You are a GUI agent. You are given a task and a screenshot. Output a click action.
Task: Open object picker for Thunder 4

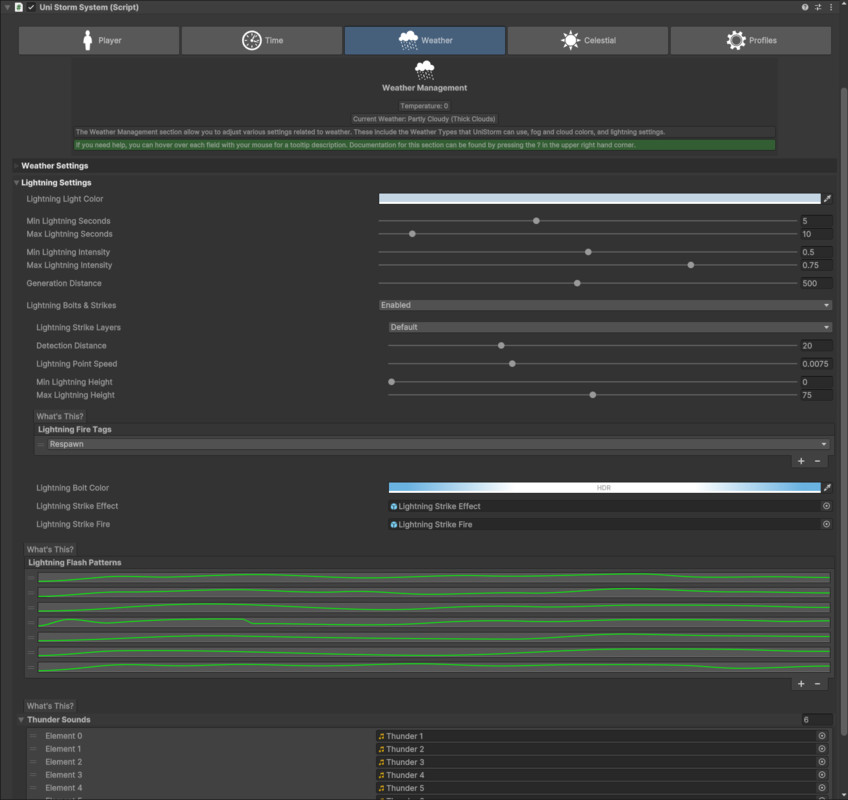[822, 775]
